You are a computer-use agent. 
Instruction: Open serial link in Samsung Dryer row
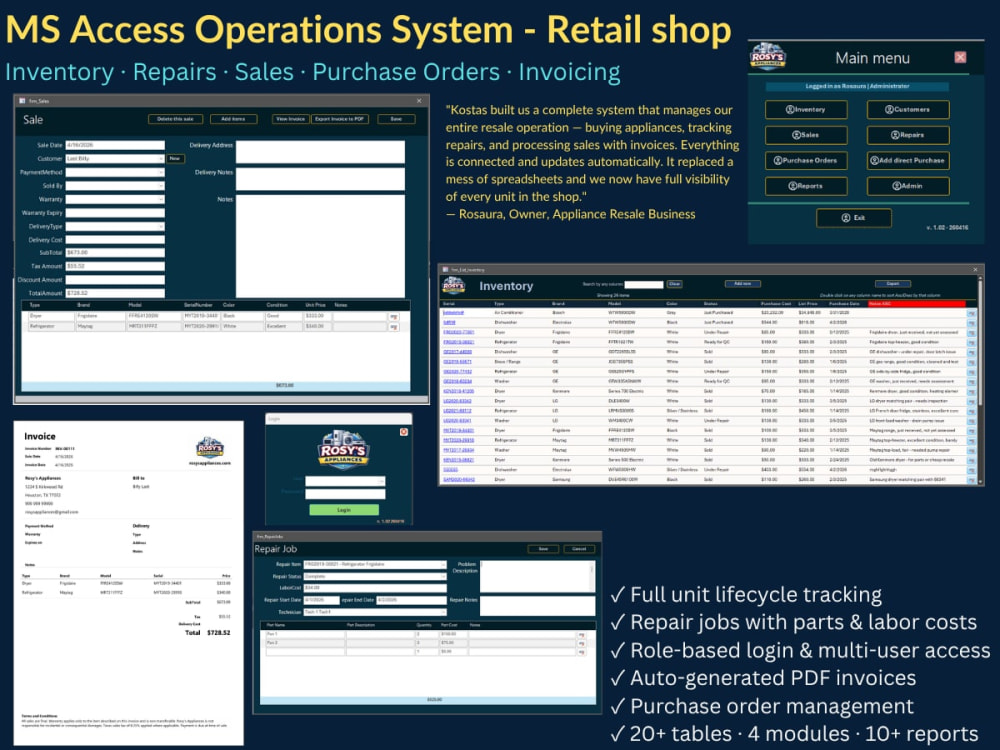point(458,480)
